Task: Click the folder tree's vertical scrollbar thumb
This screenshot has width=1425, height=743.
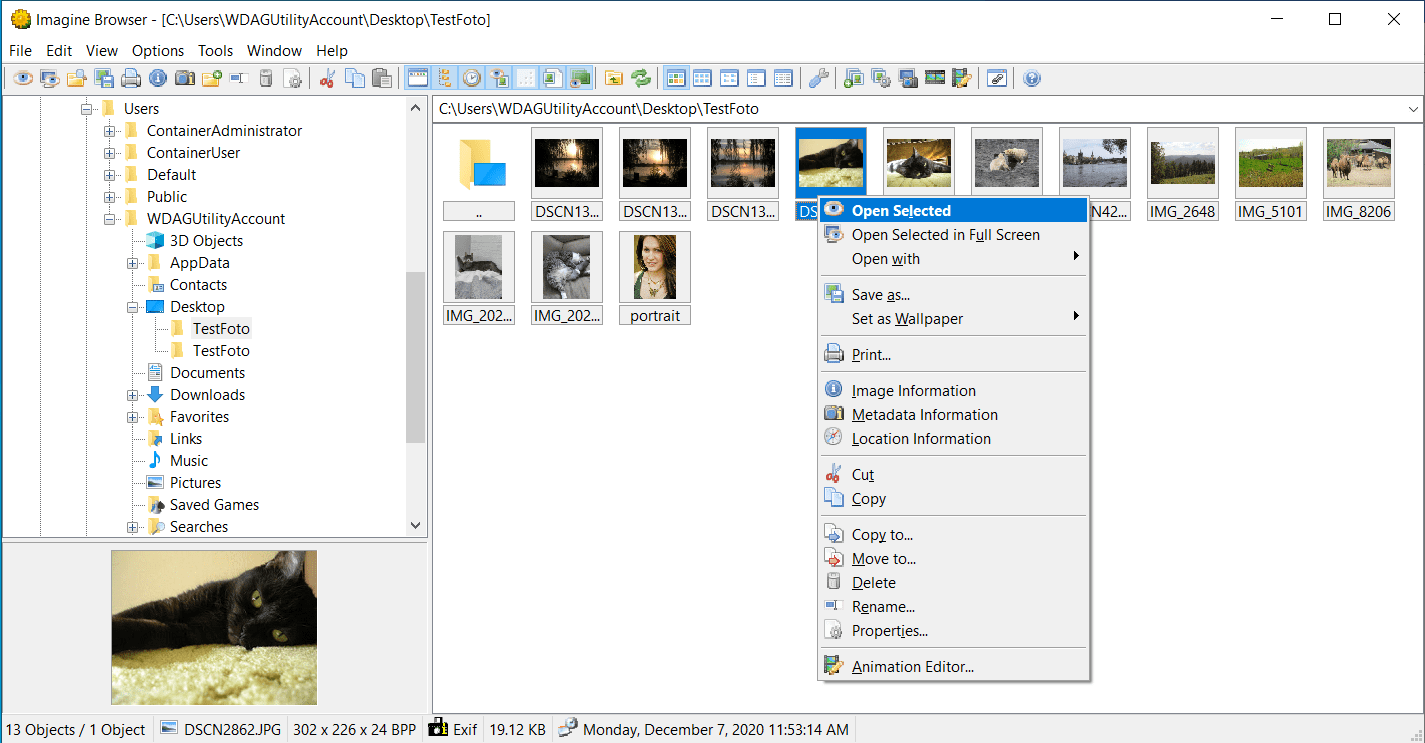Action: tap(416, 357)
